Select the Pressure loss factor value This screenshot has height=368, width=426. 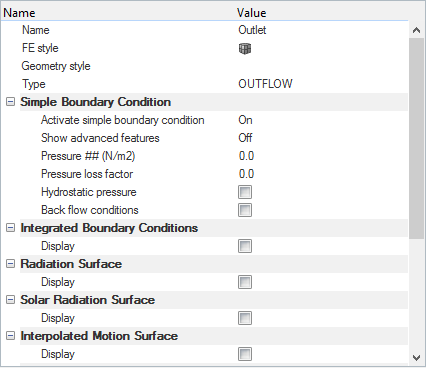[x=322, y=174]
